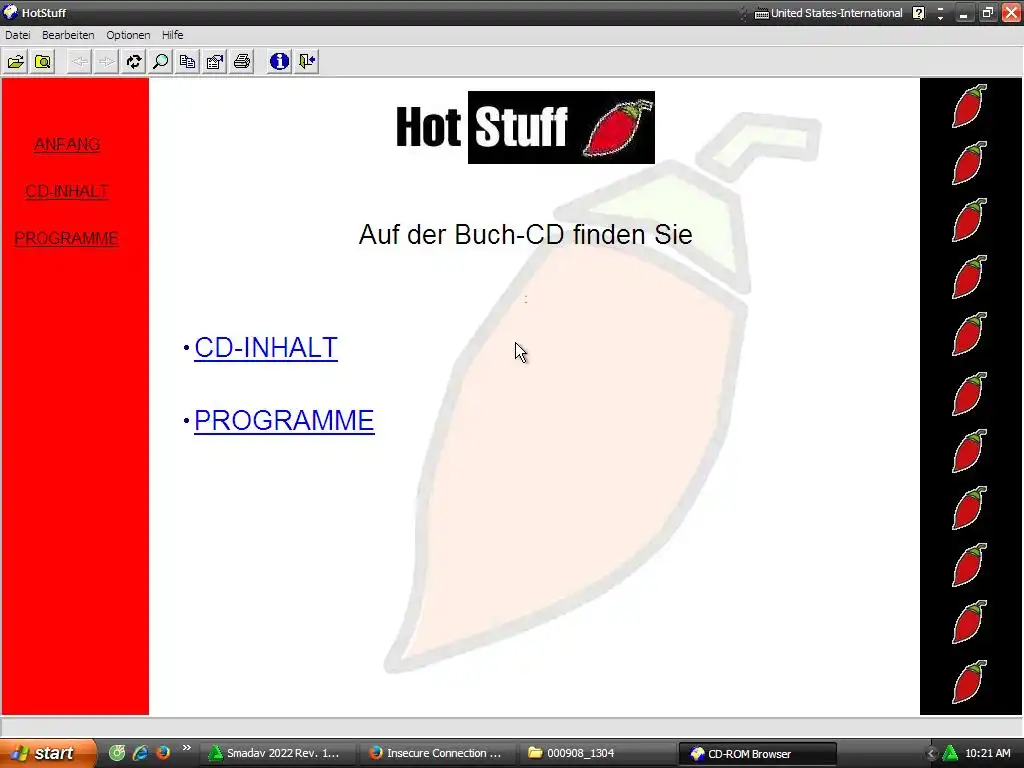This screenshot has width=1024, height=768.
Task: Follow the CD-INHALT link in red sidebar
Action: coord(67,191)
